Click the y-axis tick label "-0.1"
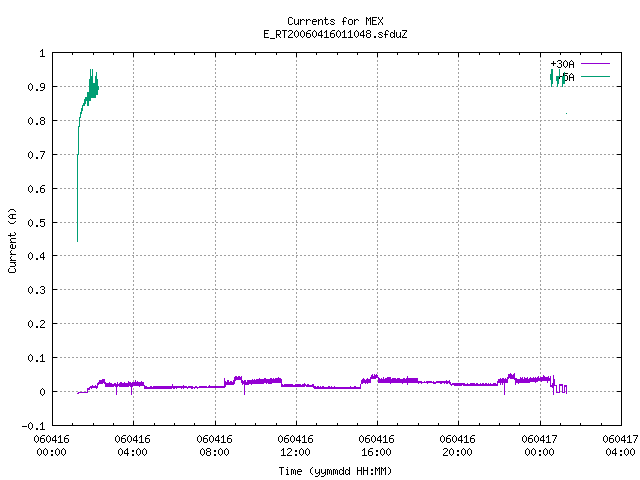The height and width of the screenshot is (480, 640). pos(33,426)
